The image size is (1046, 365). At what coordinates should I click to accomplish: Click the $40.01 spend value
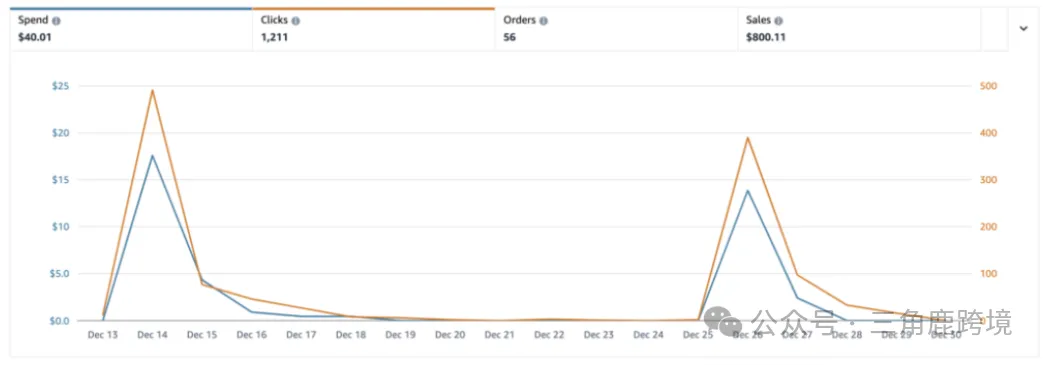coord(35,37)
